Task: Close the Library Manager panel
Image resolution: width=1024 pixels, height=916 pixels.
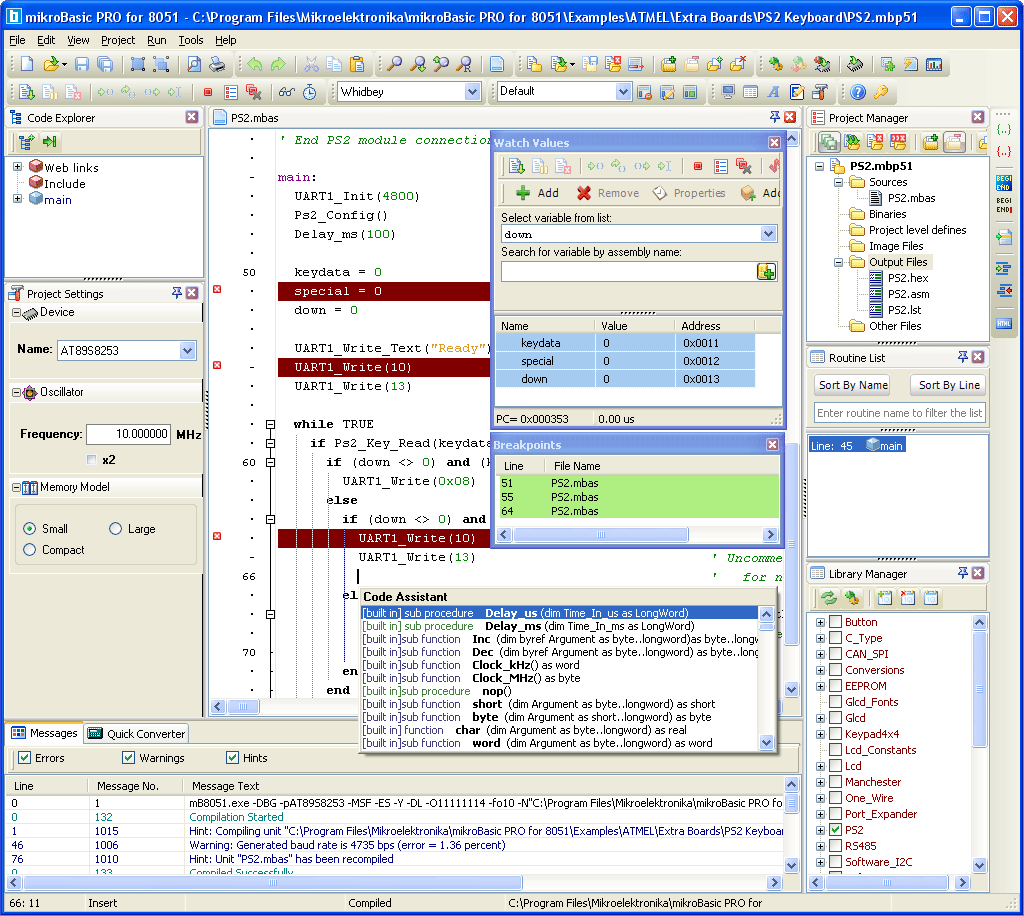Action: [978, 573]
